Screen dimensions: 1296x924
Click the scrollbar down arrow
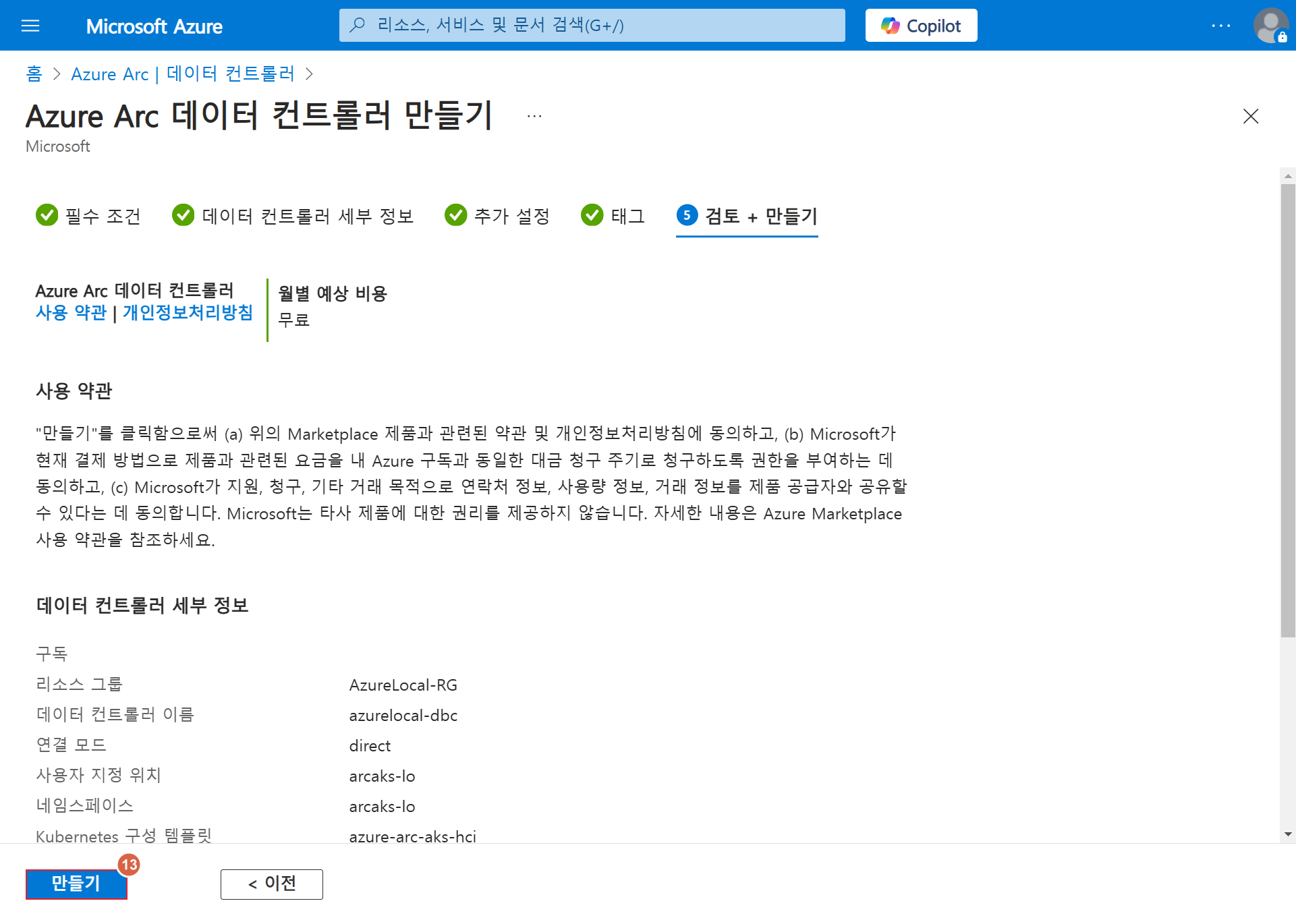pyautogui.click(x=1288, y=834)
